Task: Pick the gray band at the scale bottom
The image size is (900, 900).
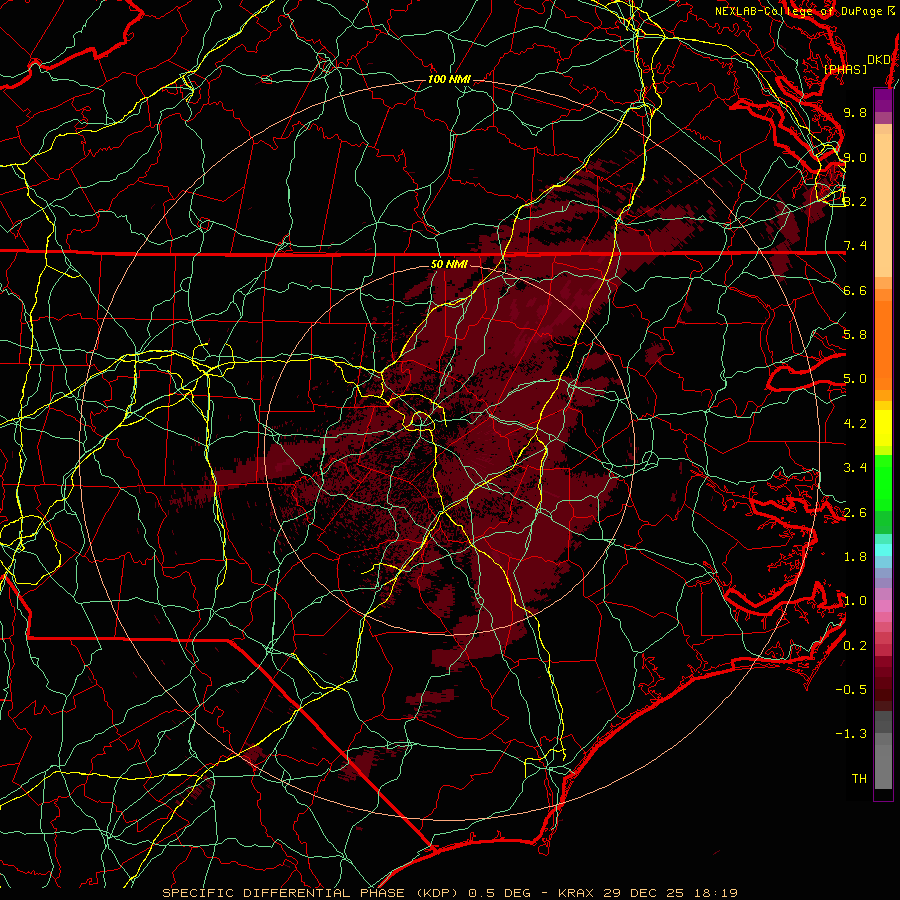Action: pyautogui.click(x=883, y=766)
